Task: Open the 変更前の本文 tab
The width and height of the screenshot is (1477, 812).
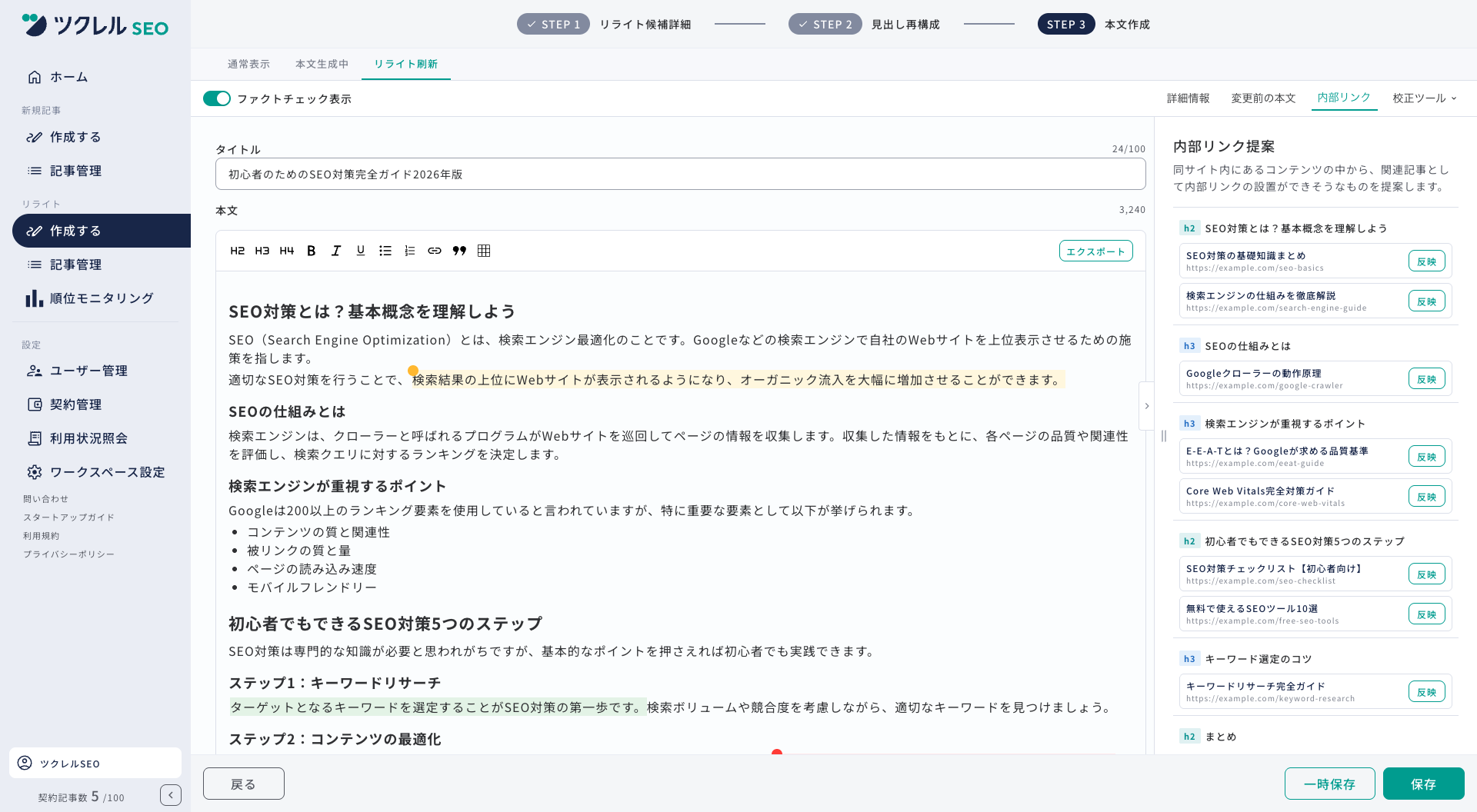Action: click(1263, 98)
